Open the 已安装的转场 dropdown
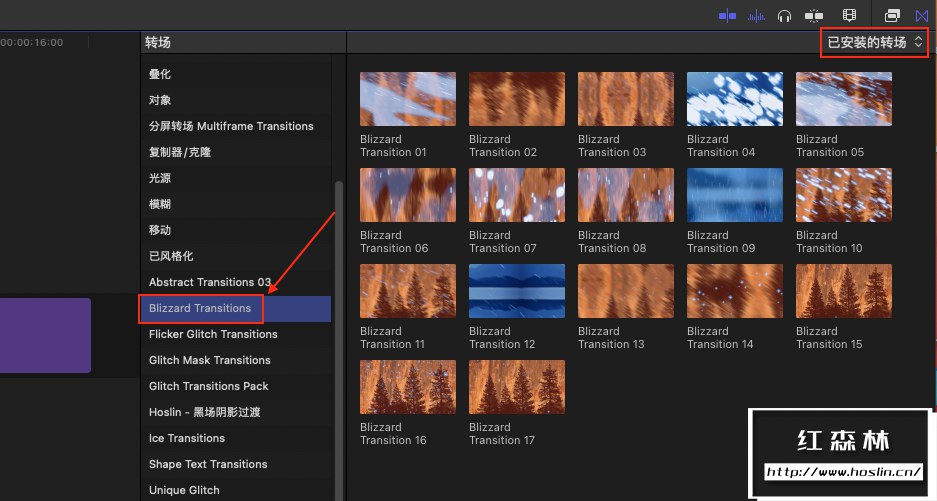937x501 pixels. (x=874, y=42)
